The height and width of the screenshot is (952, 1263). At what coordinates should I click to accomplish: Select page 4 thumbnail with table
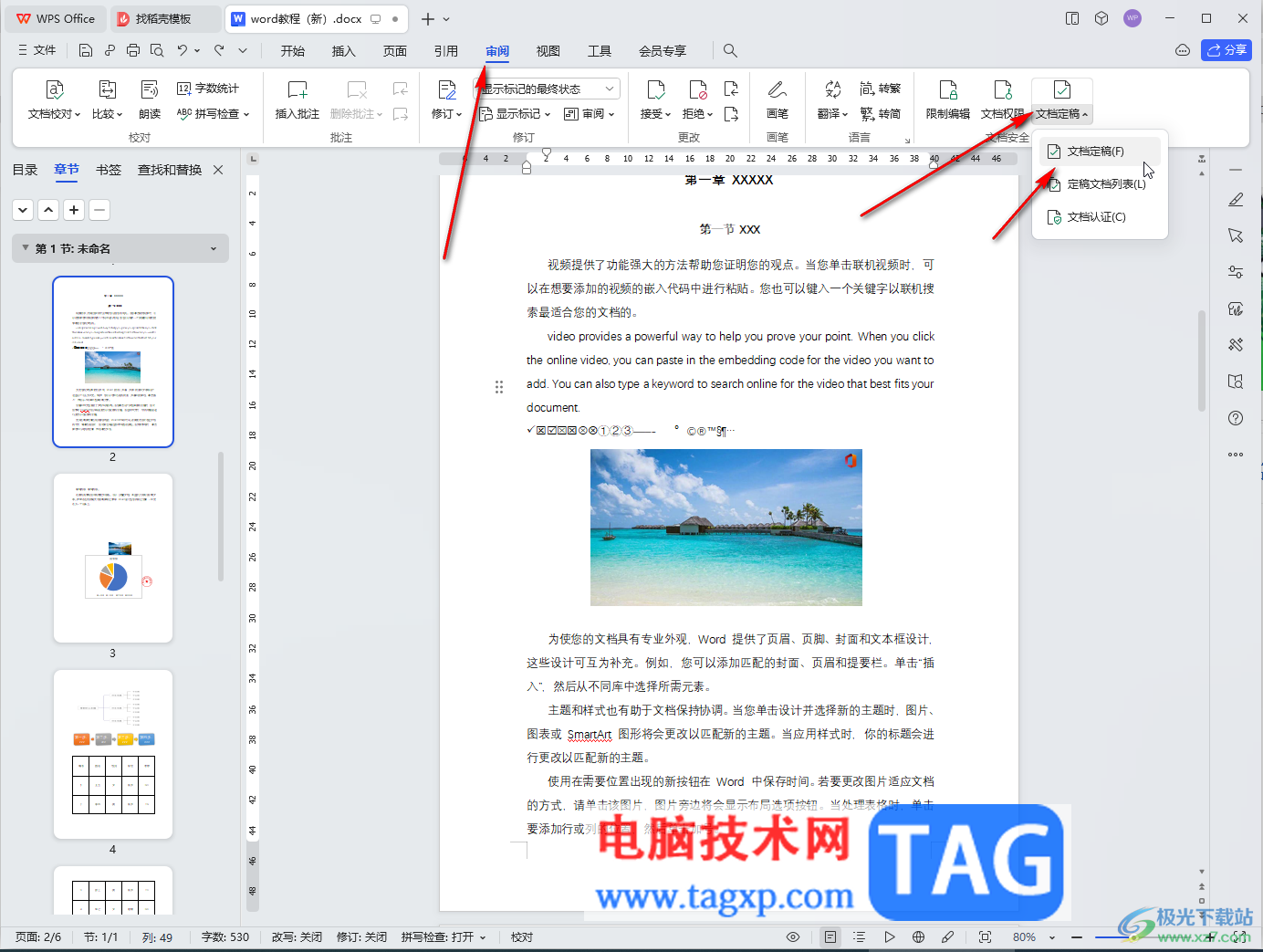[x=113, y=754]
